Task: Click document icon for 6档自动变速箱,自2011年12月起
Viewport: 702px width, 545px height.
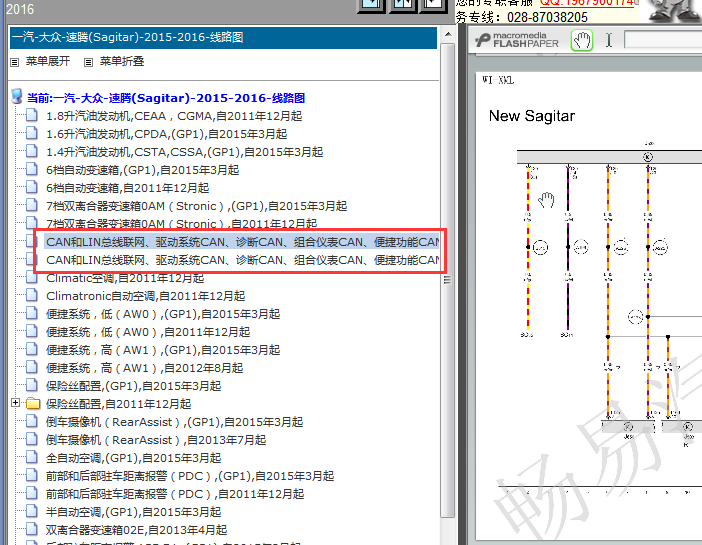Action: click(31, 187)
